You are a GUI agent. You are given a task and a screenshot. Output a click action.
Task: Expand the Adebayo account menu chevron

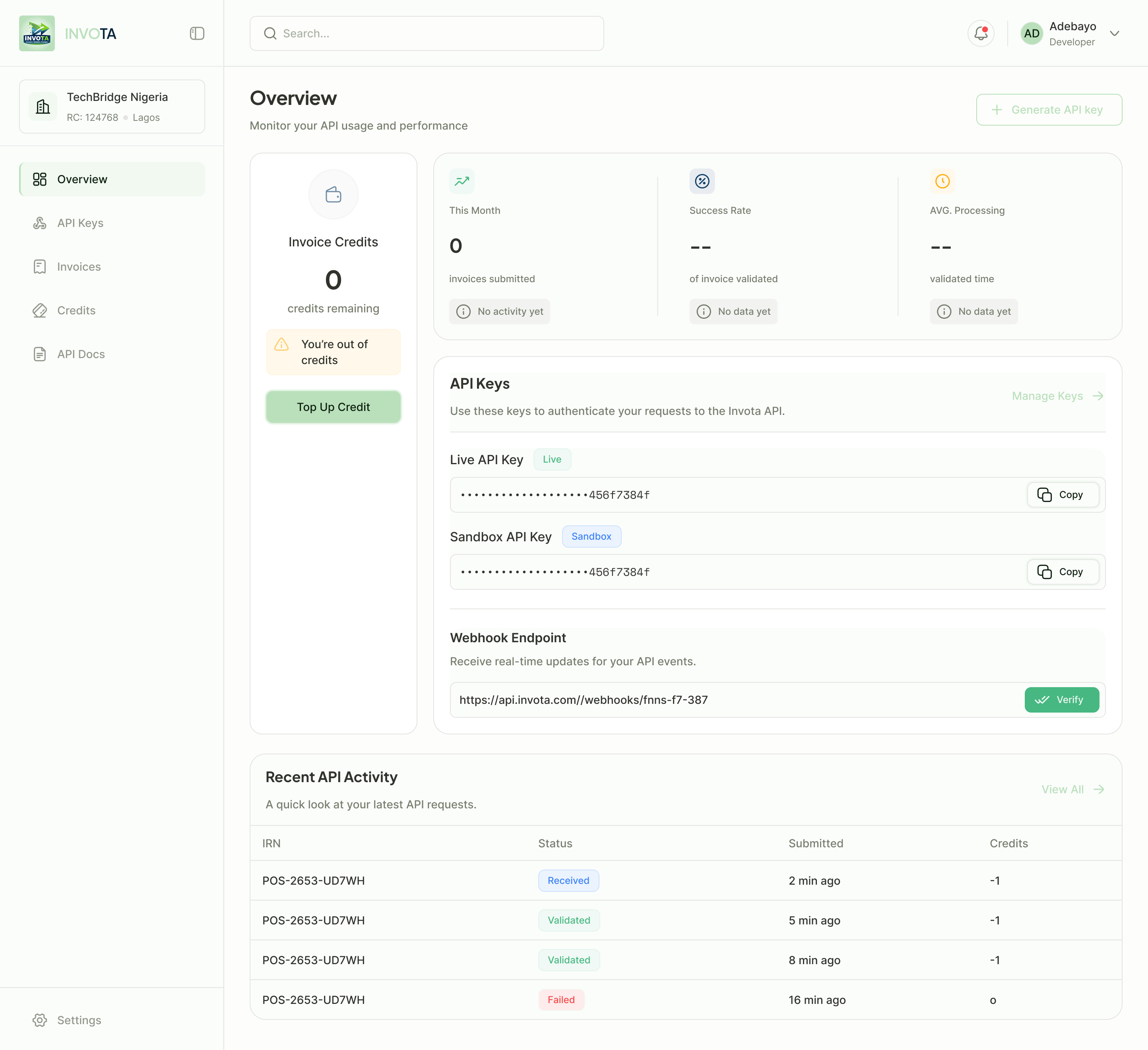1114,34
